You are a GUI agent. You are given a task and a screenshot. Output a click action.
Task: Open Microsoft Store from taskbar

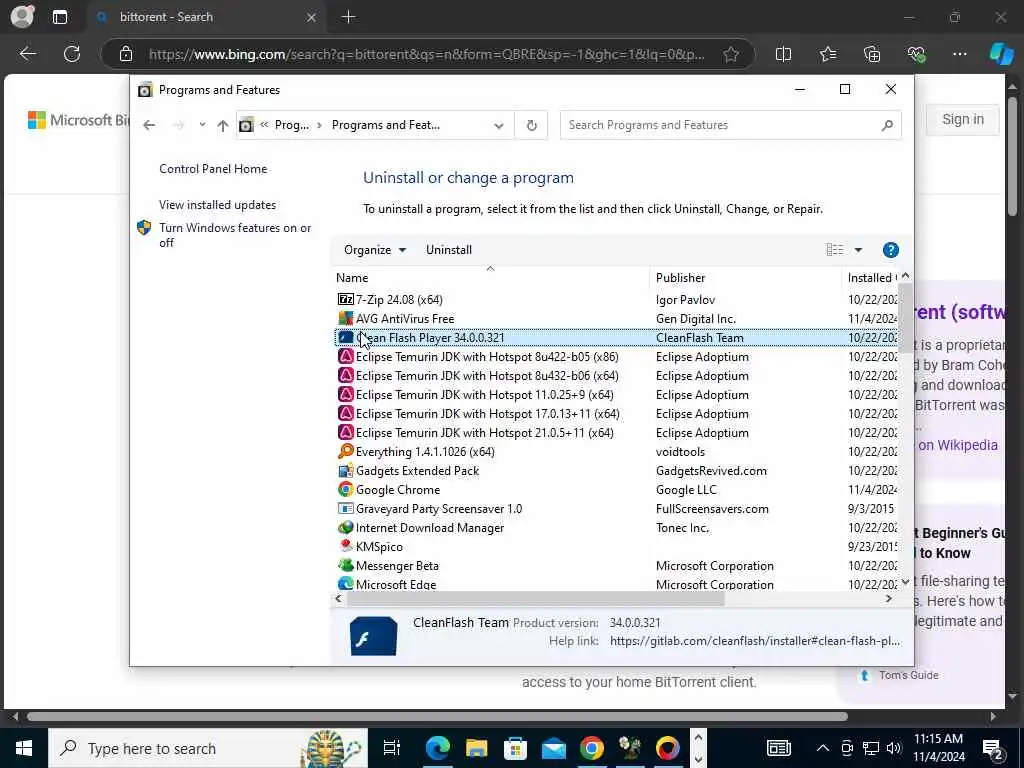click(x=515, y=748)
